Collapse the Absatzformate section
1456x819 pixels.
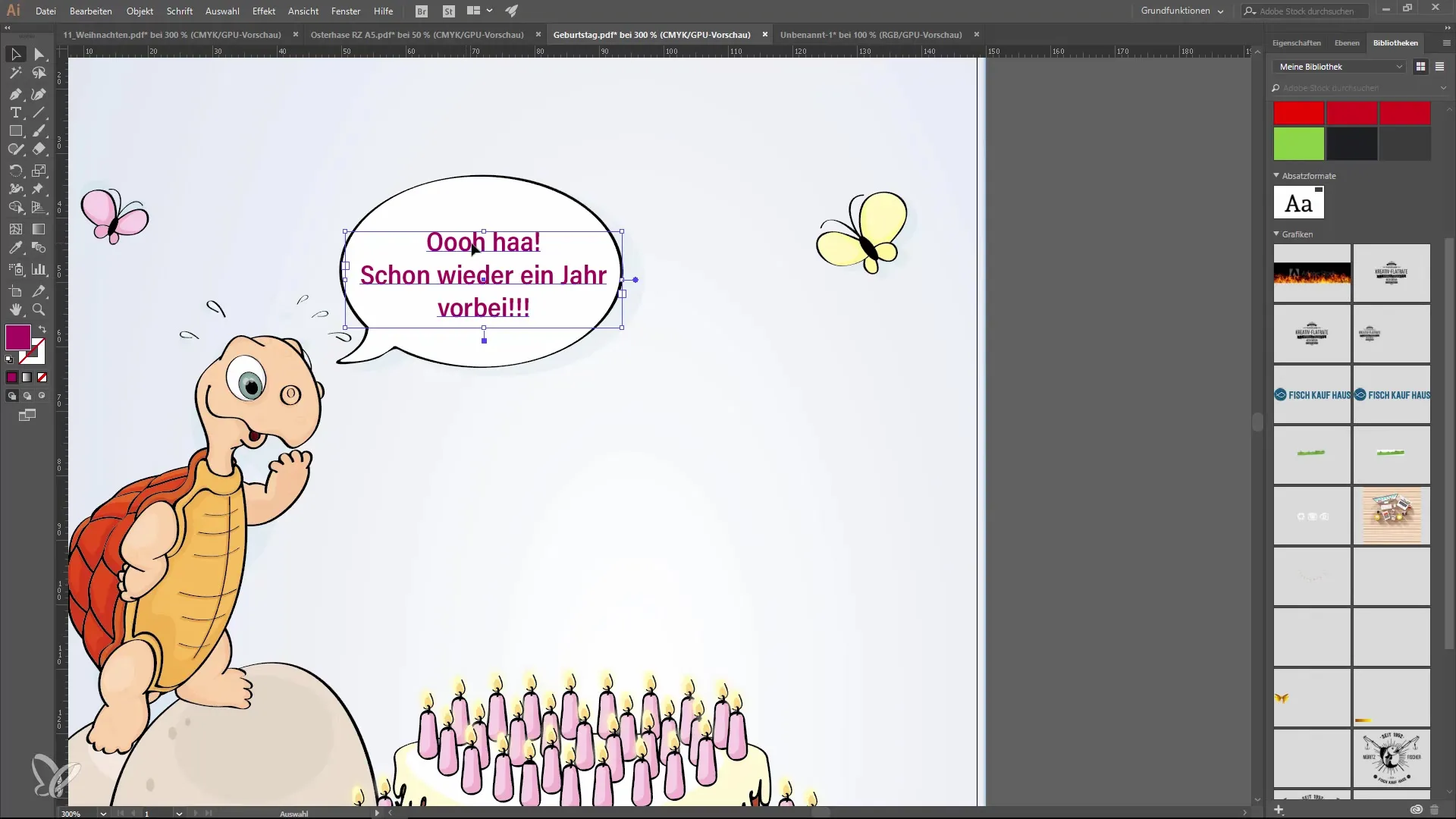point(1276,175)
